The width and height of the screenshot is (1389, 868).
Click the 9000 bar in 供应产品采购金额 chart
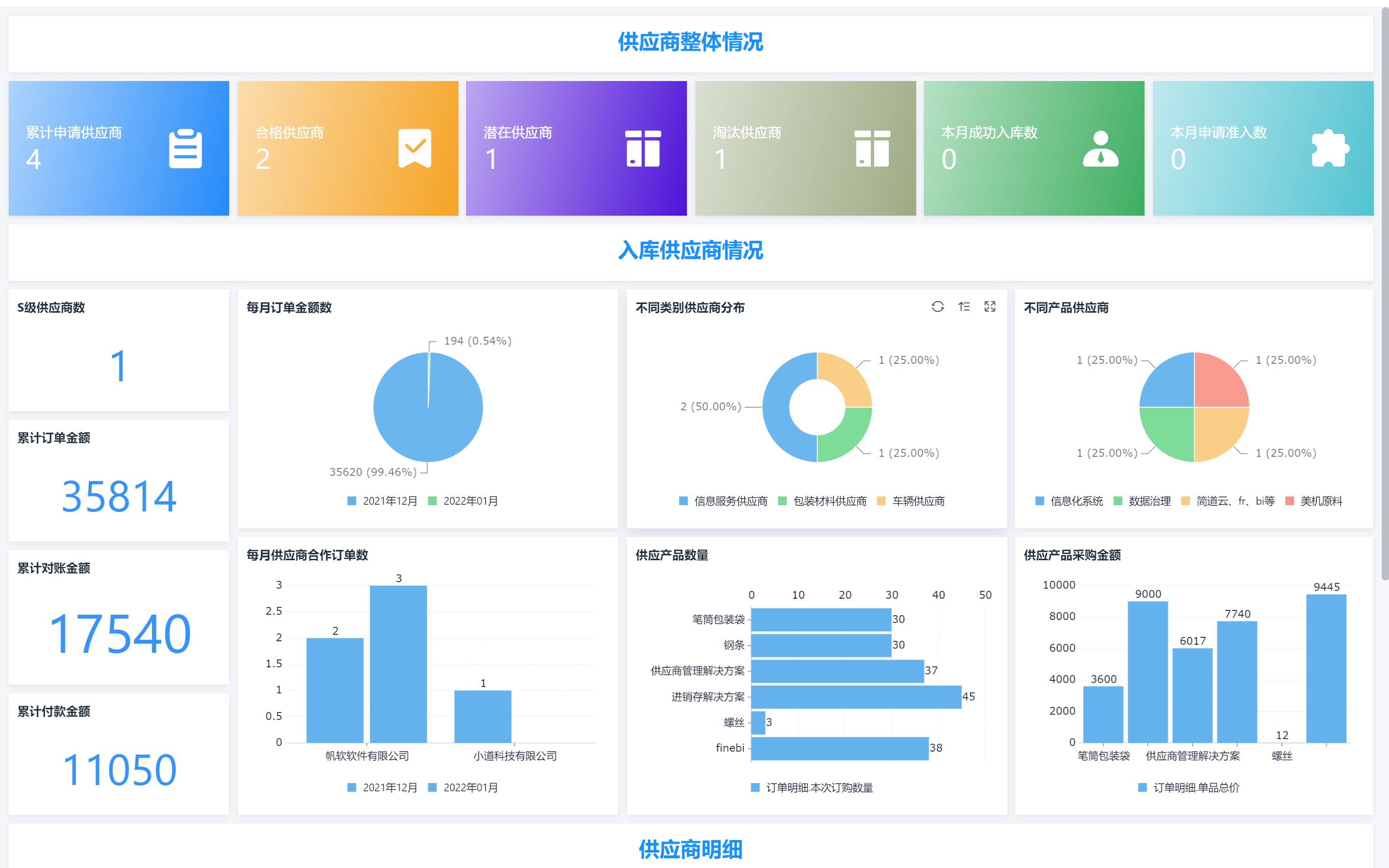(x=1147, y=672)
